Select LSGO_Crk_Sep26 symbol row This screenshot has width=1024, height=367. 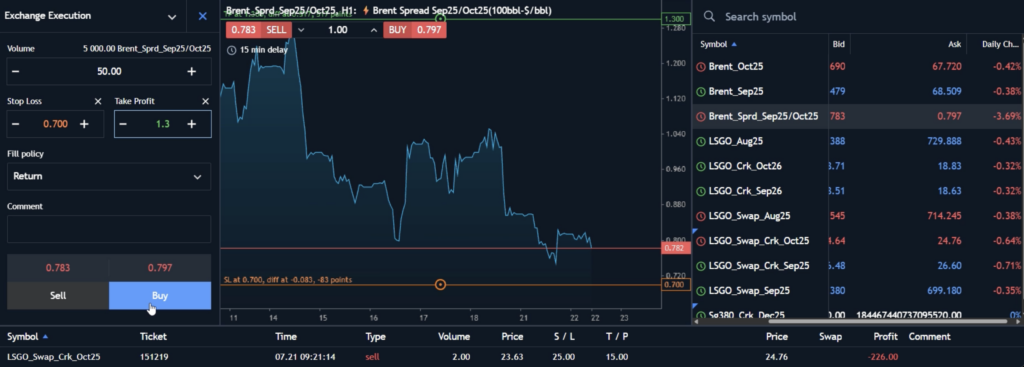click(x=857, y=191)
